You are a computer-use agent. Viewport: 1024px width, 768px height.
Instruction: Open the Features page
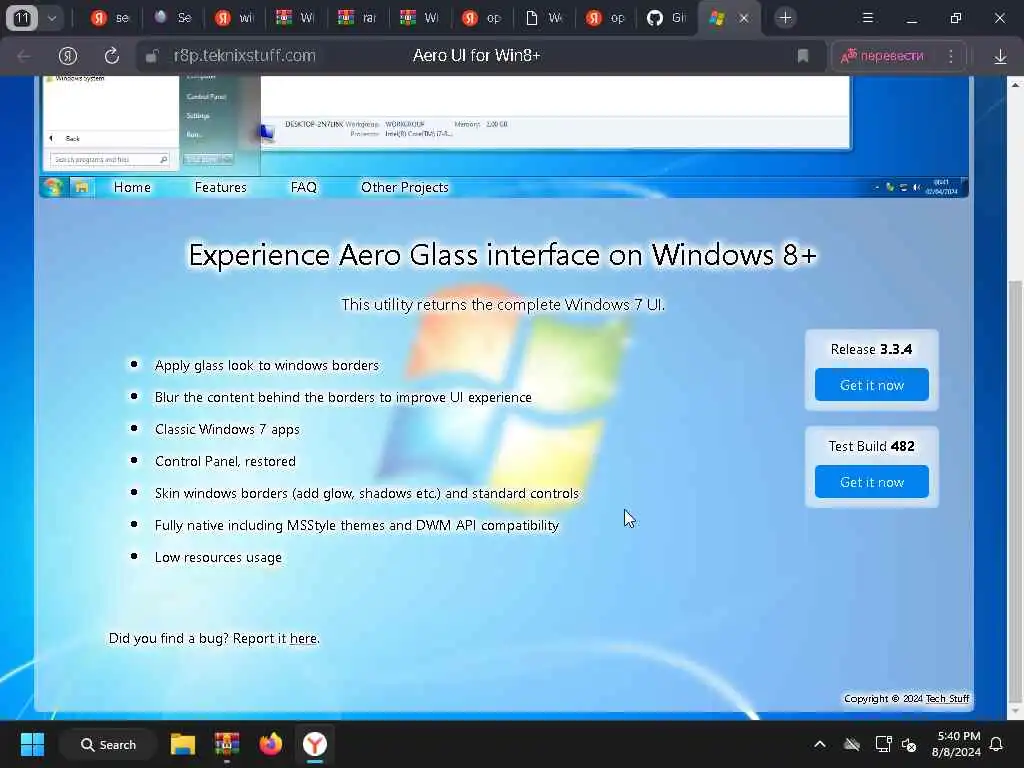(221, 187)
